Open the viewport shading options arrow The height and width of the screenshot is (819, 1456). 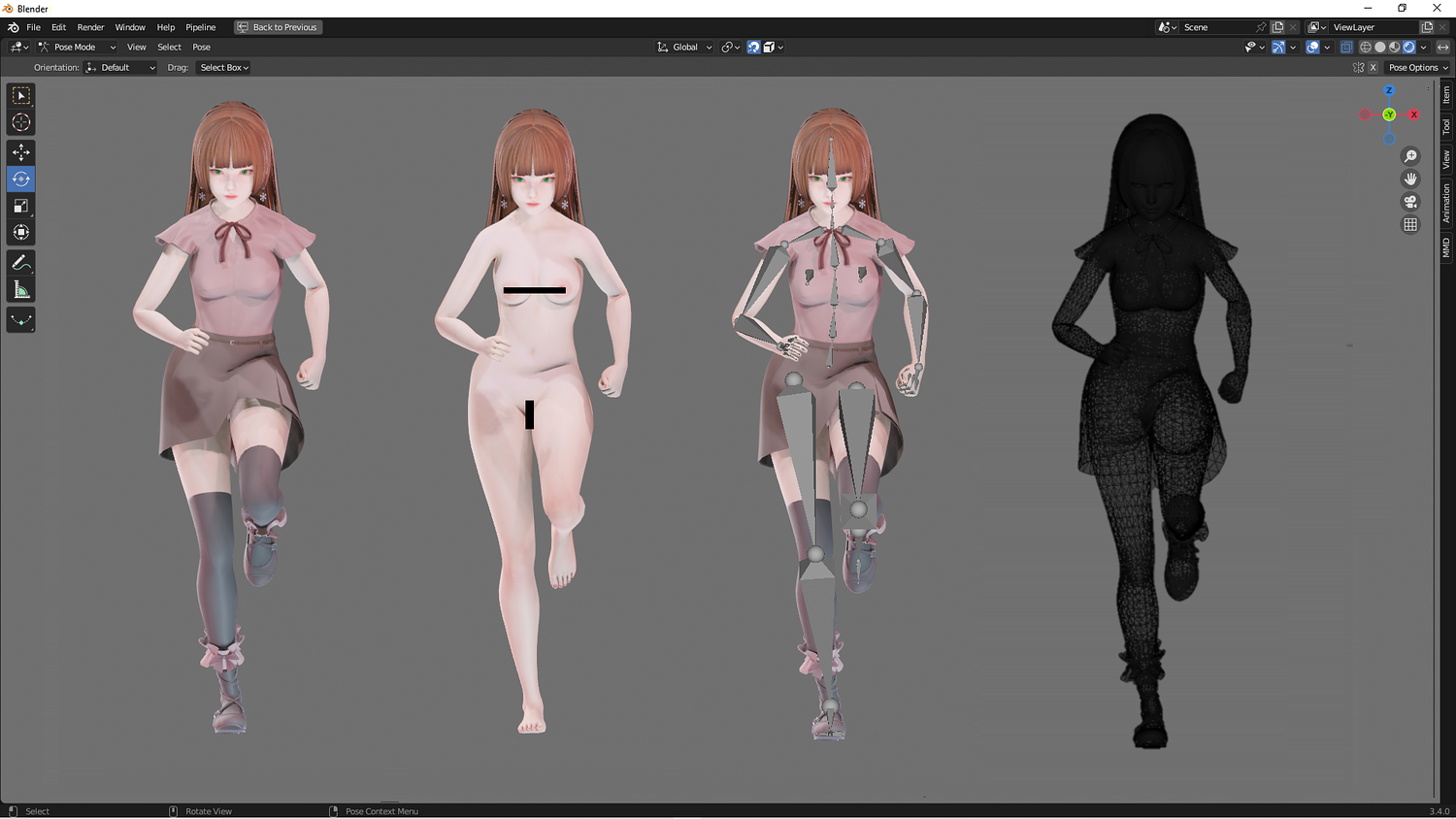[1424, 47]
